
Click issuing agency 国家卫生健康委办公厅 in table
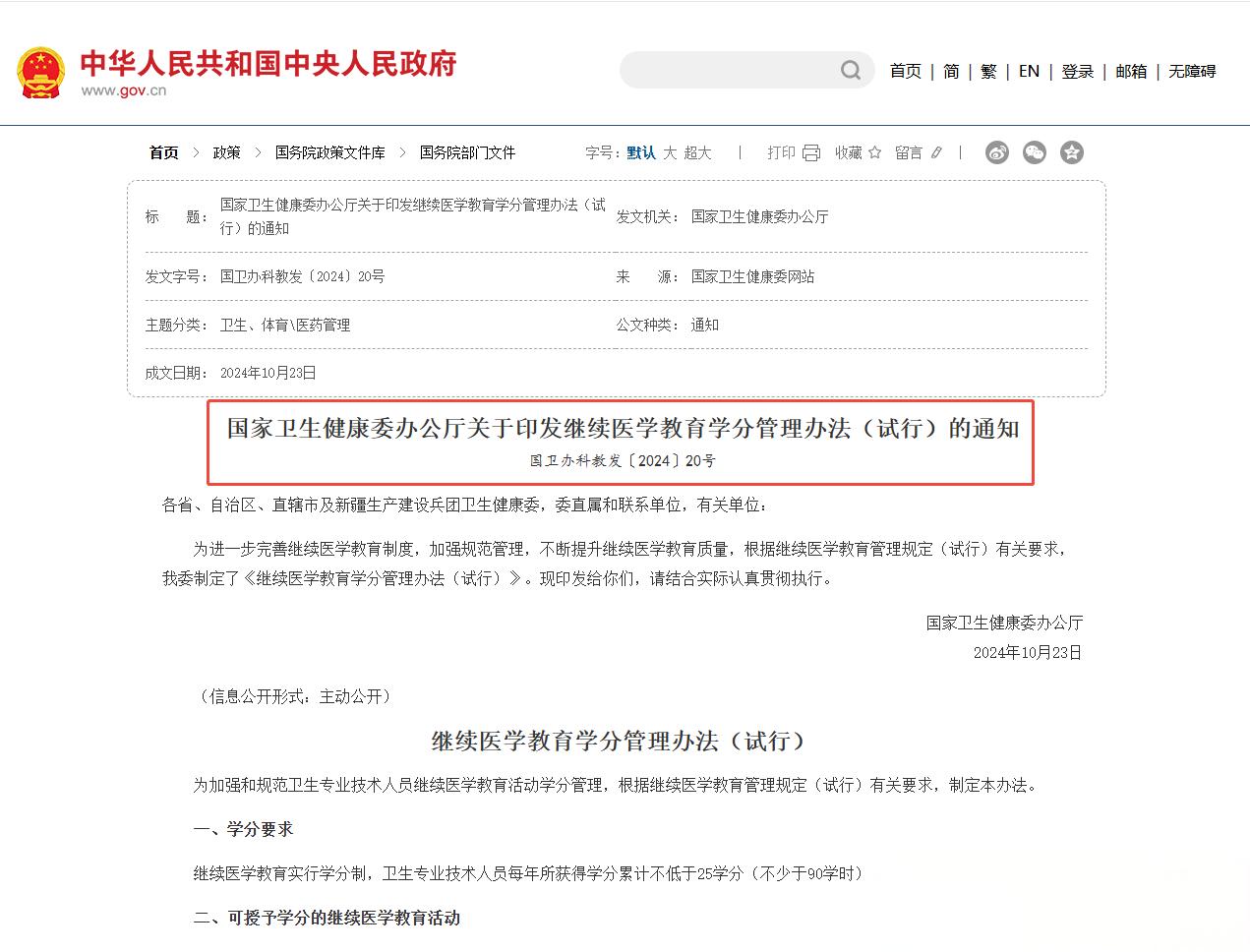[760, 216]
